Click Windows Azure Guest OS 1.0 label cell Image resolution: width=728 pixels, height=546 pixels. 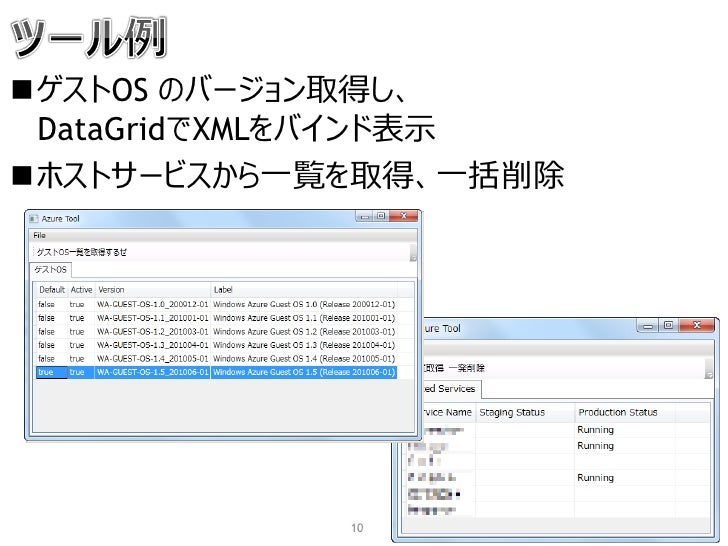pyautogui.click(x=304, y=305)
